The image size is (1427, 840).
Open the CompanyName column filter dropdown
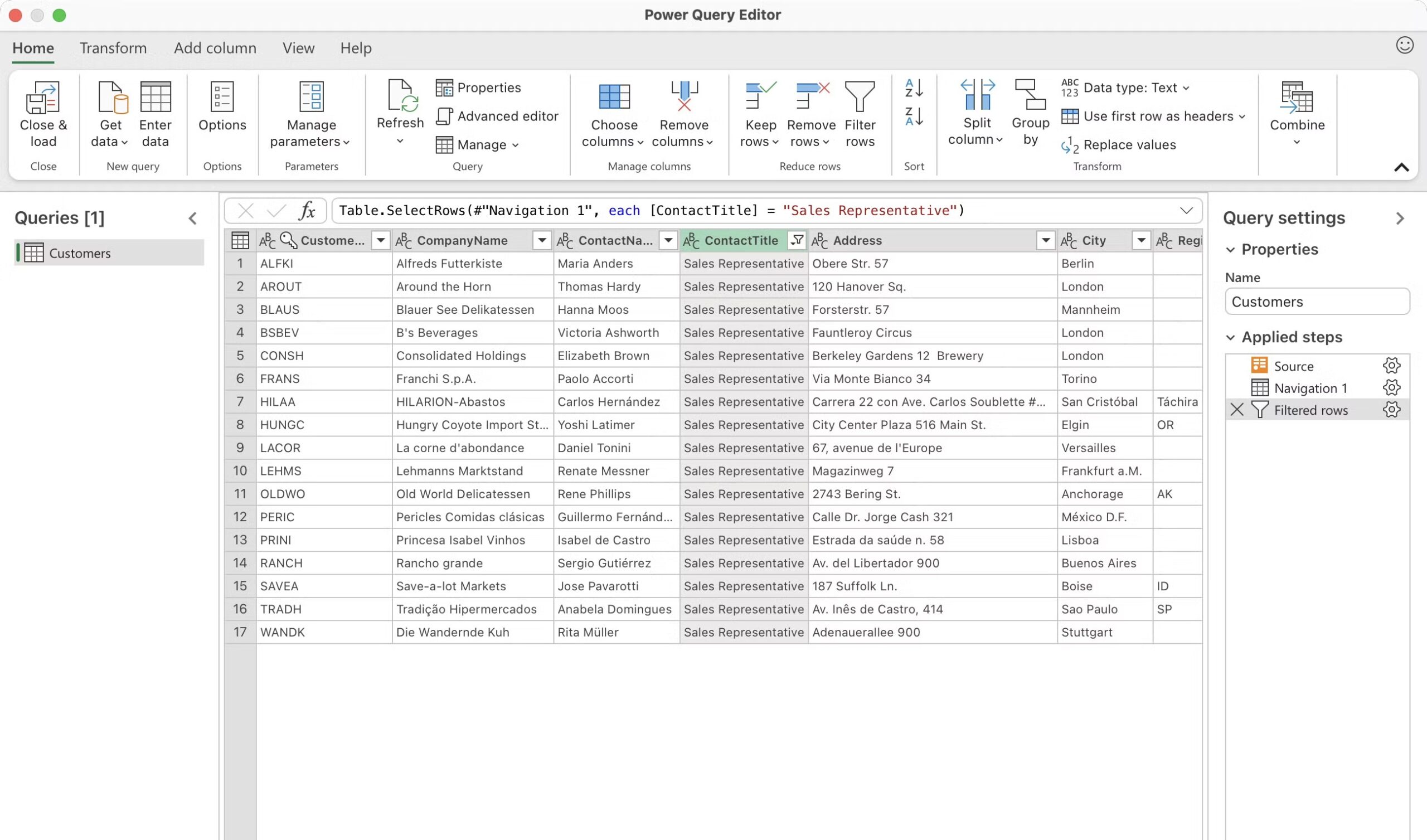click(x=541, y=240)
